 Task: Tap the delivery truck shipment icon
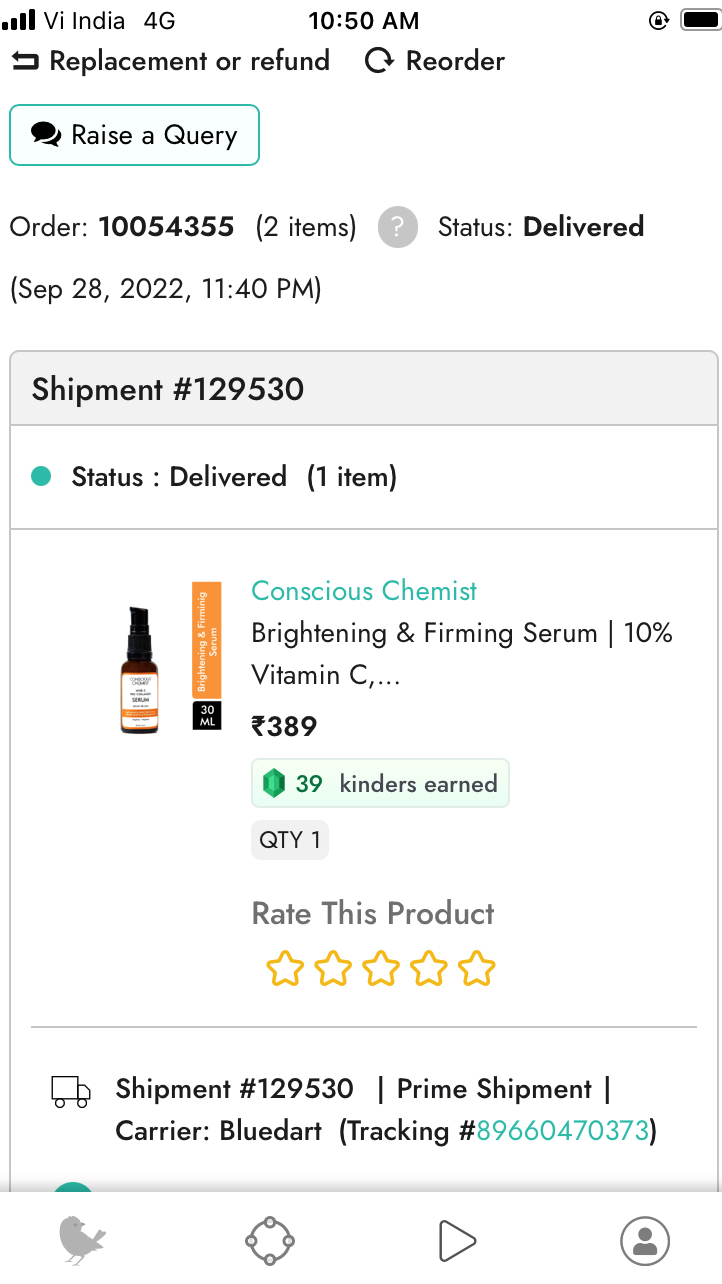tap(71, 1091)
